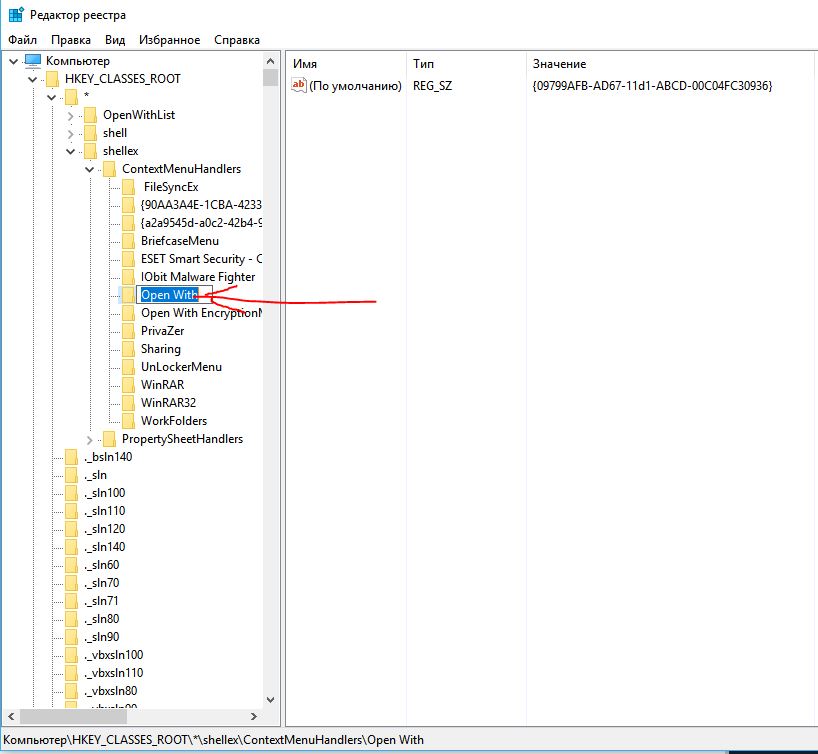Open the Вид menu
Image resolution: width=818 pixels, height=754 pixels.
pos(115,40)
